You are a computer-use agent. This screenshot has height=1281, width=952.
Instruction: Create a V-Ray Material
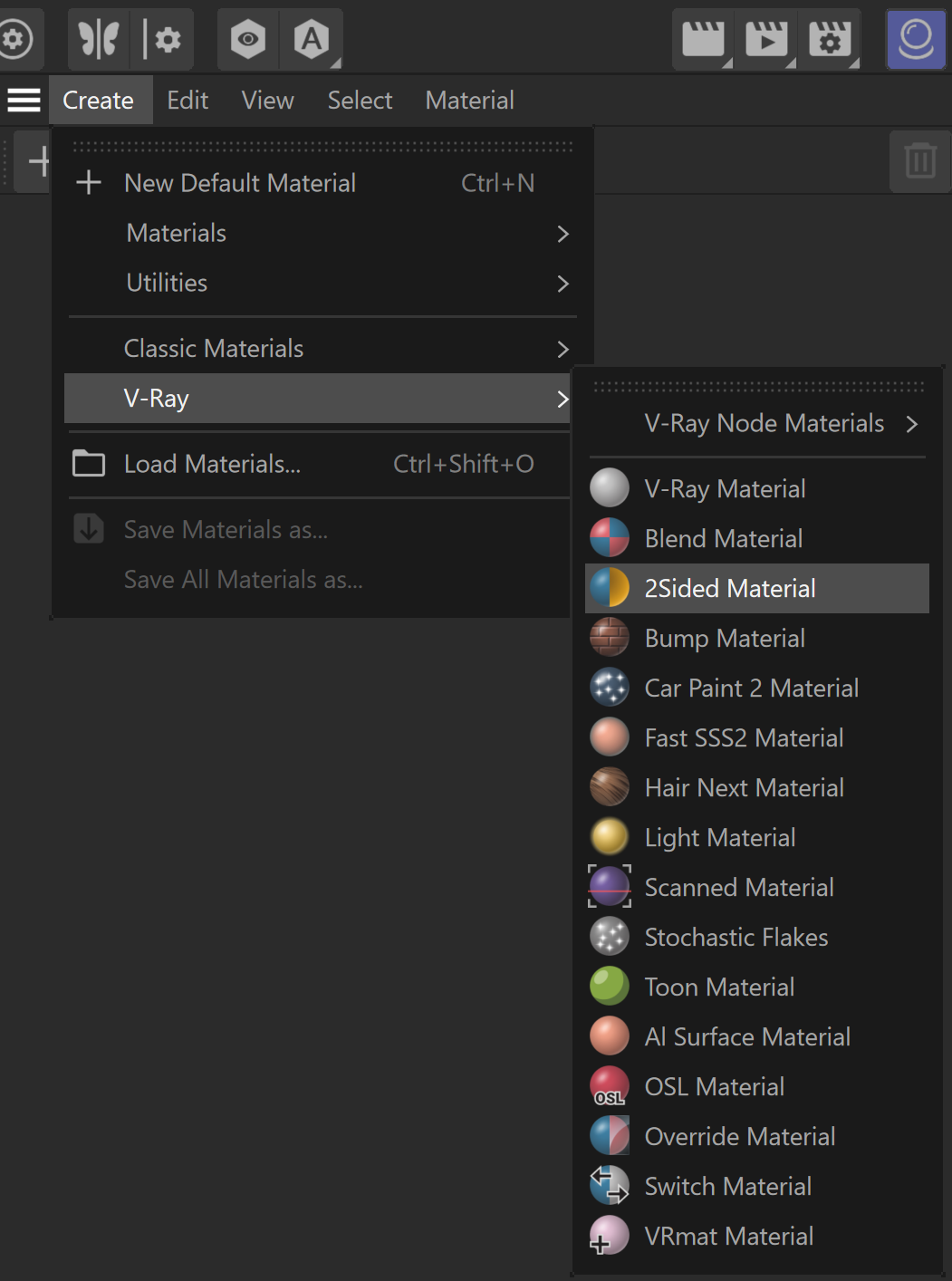click(757, 489)
